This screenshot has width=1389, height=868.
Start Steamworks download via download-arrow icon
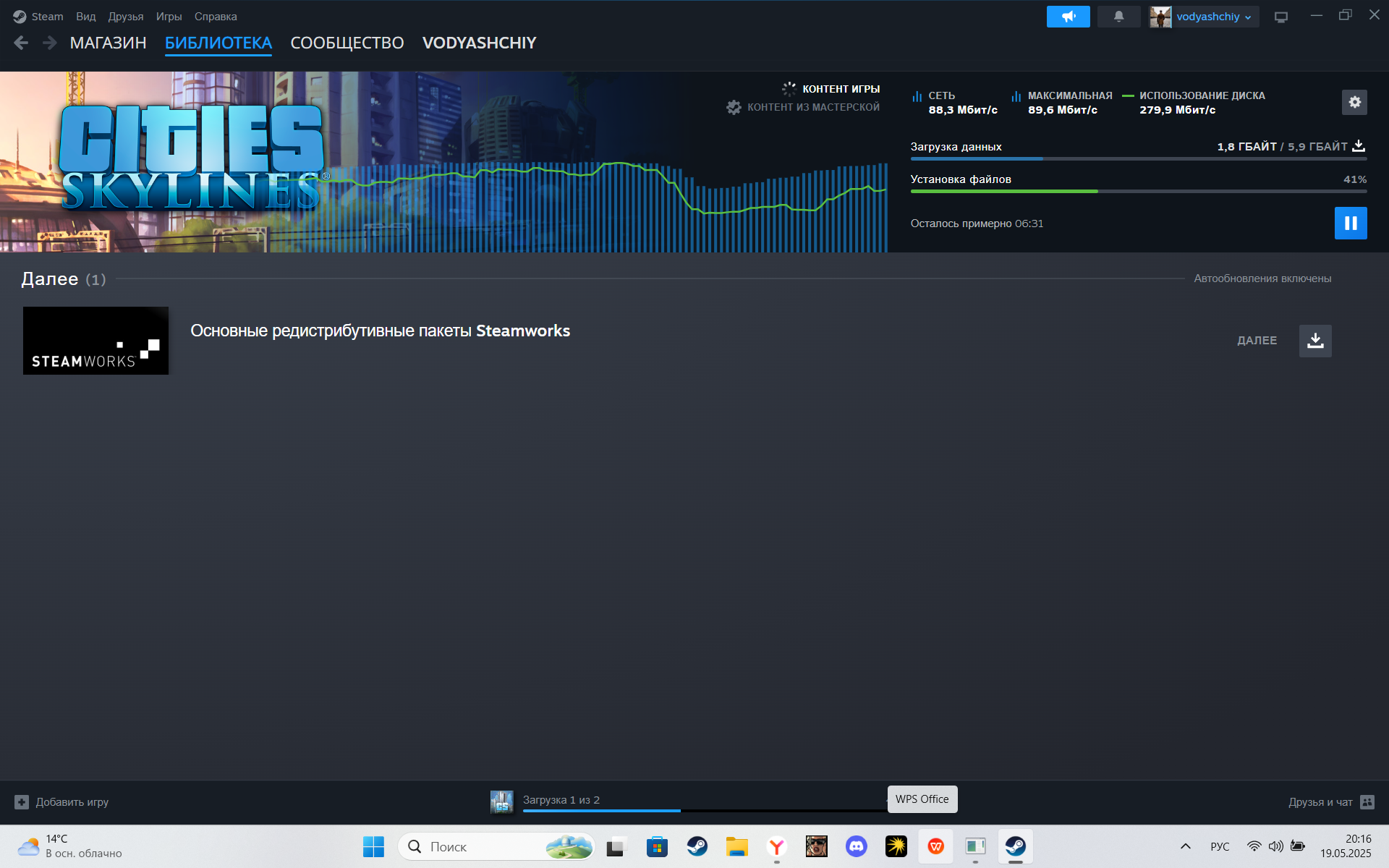pyautogui.click(x=1315, y=341)
